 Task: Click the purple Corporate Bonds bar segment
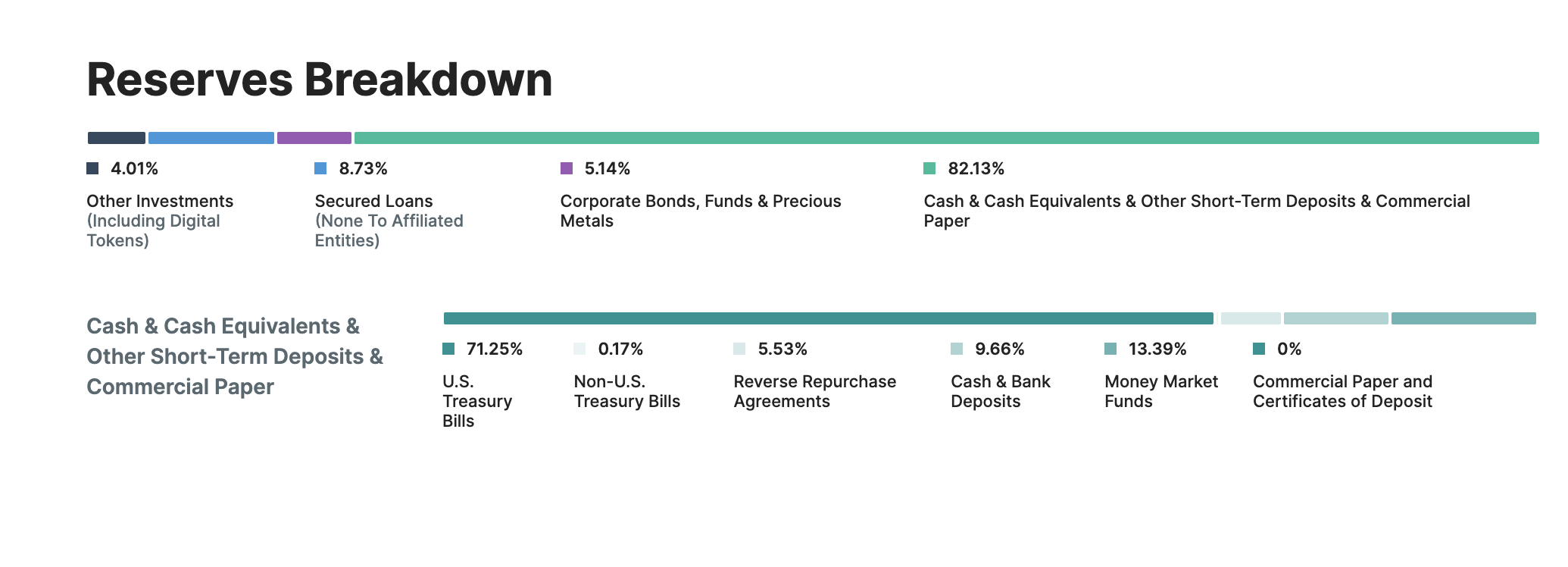pyautogui.click(x=314, y=138)
